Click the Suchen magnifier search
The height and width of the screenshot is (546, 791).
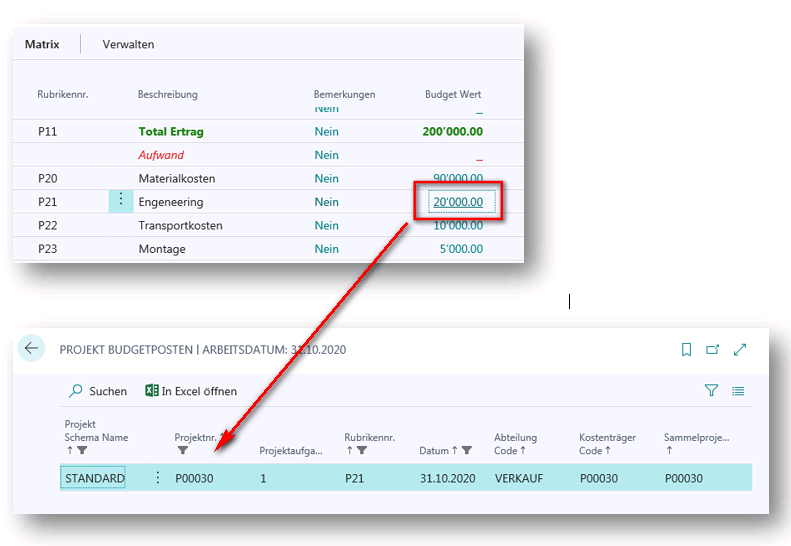tap(98, 391)
